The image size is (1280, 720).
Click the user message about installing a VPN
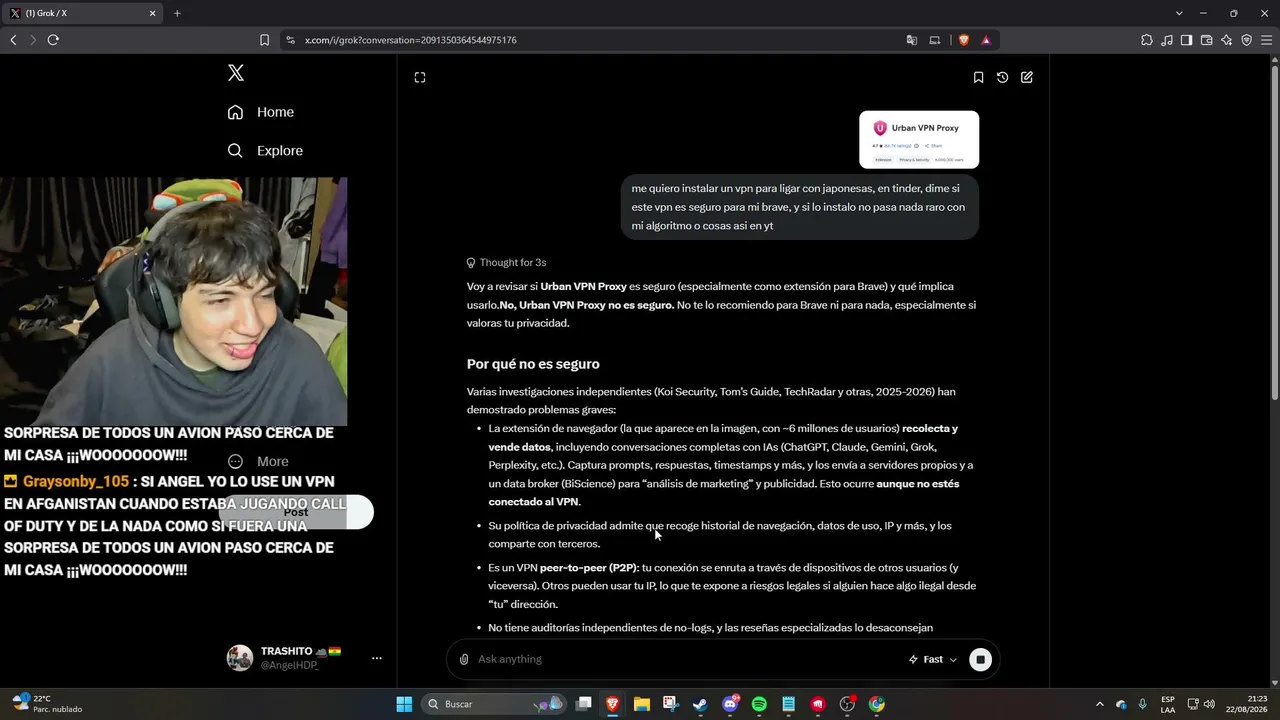click(x=800, y=207)
